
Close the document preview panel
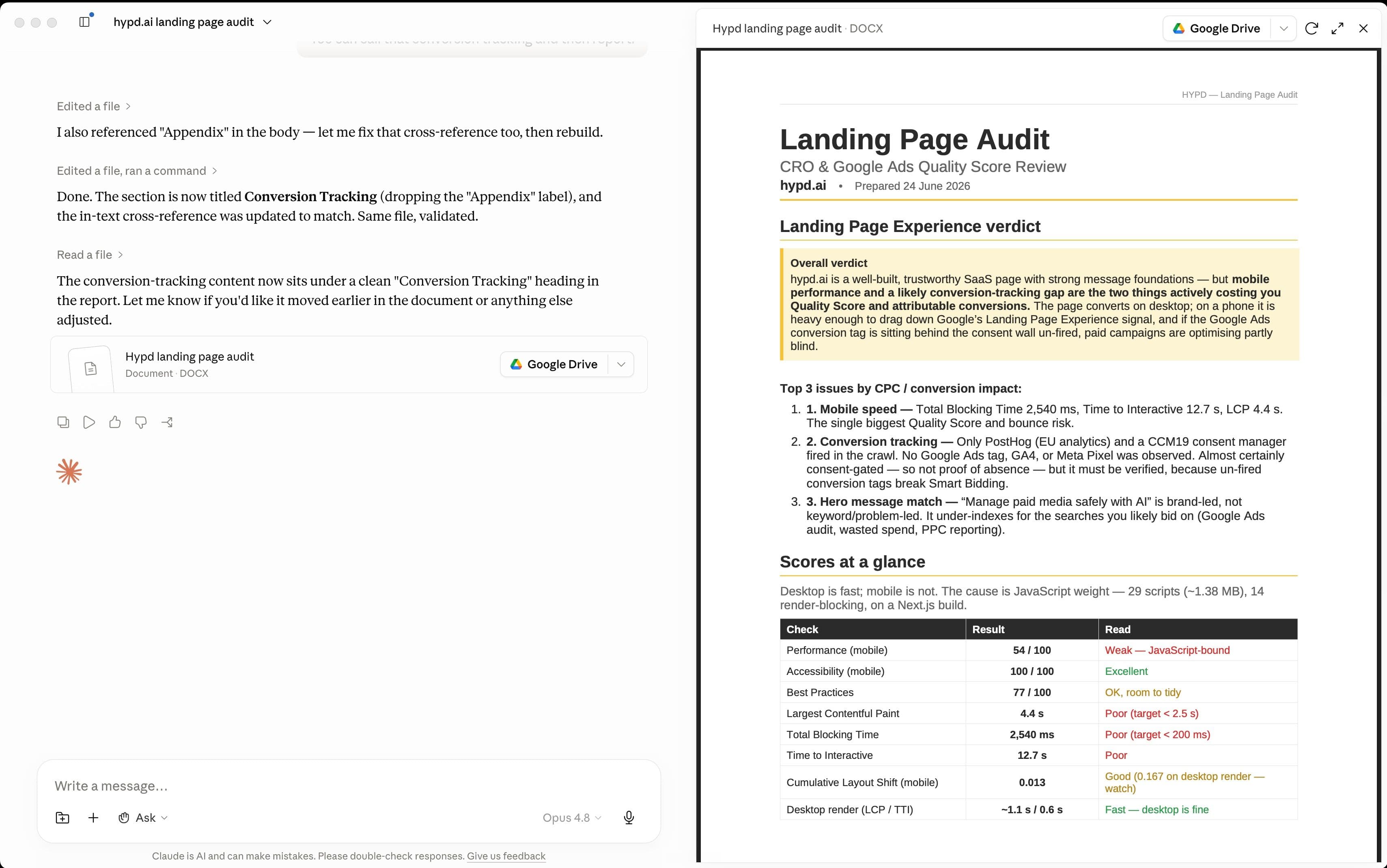(1363, 28)
